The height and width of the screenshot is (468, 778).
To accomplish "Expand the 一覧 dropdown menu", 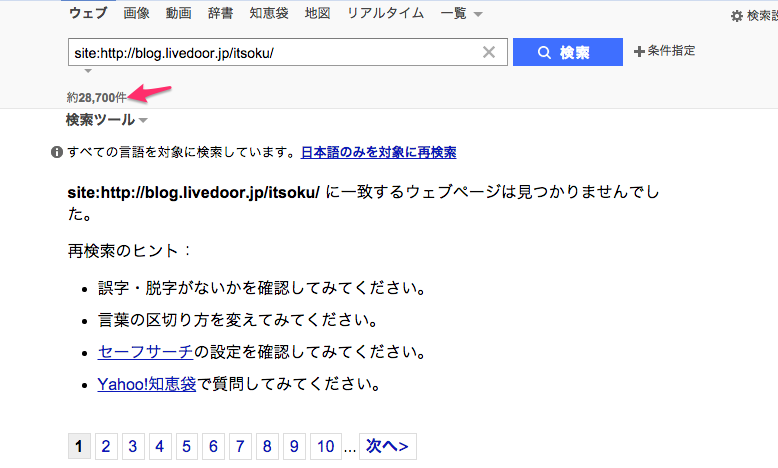I will coord(461,14).
